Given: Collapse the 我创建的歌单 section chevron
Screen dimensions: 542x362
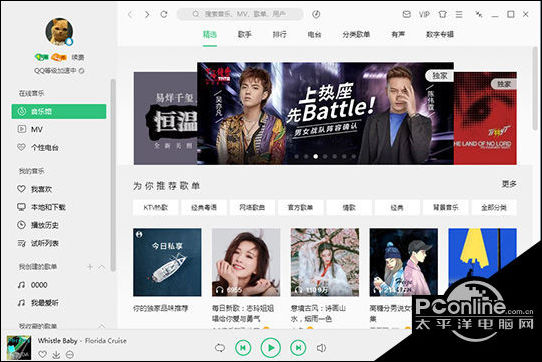Looking at the screenshot, I should coord(102,267).
